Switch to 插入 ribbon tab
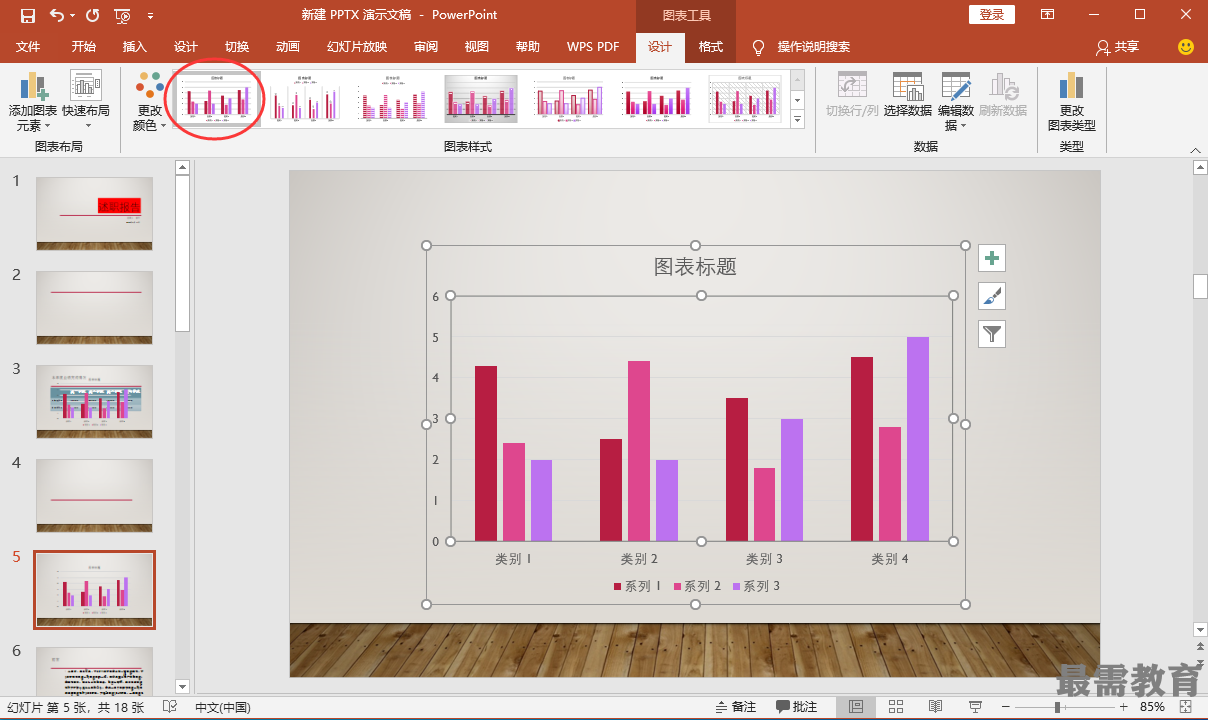Viewport: 1208px width, 720px height. click(x=135, y=47)
